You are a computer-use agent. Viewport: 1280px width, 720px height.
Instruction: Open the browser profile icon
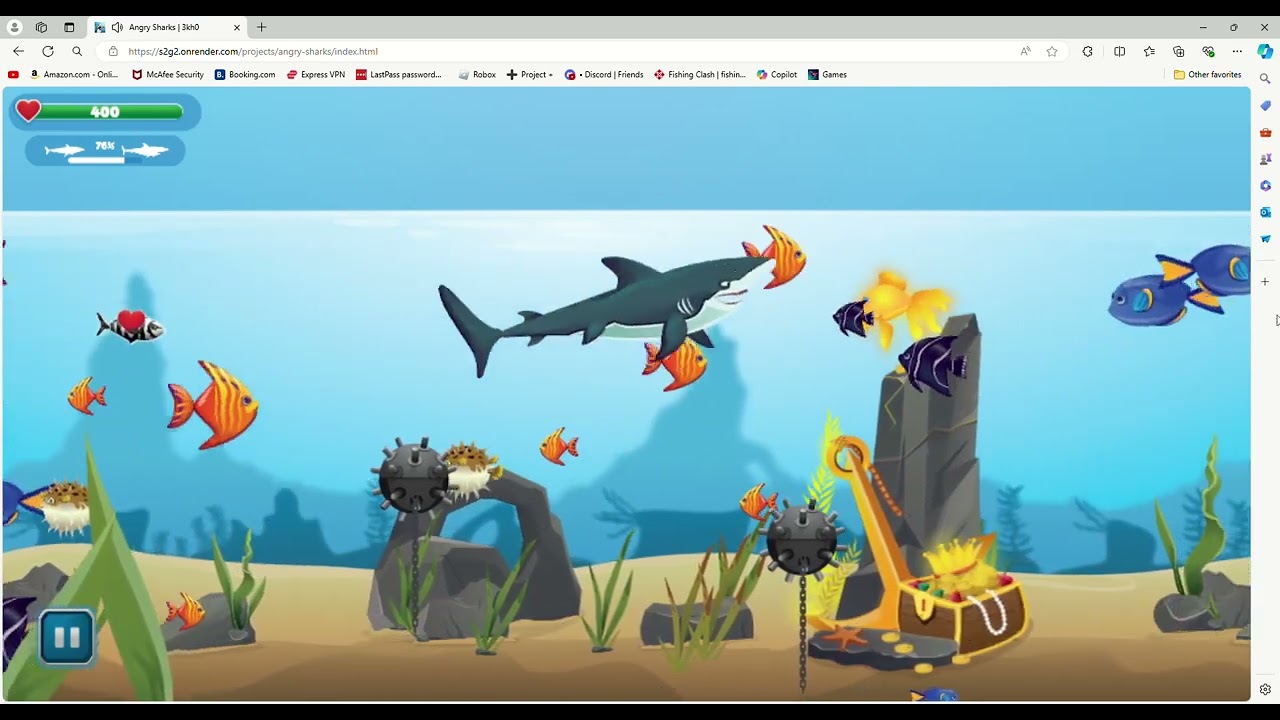pyautogui.click(x=14, y=27)
